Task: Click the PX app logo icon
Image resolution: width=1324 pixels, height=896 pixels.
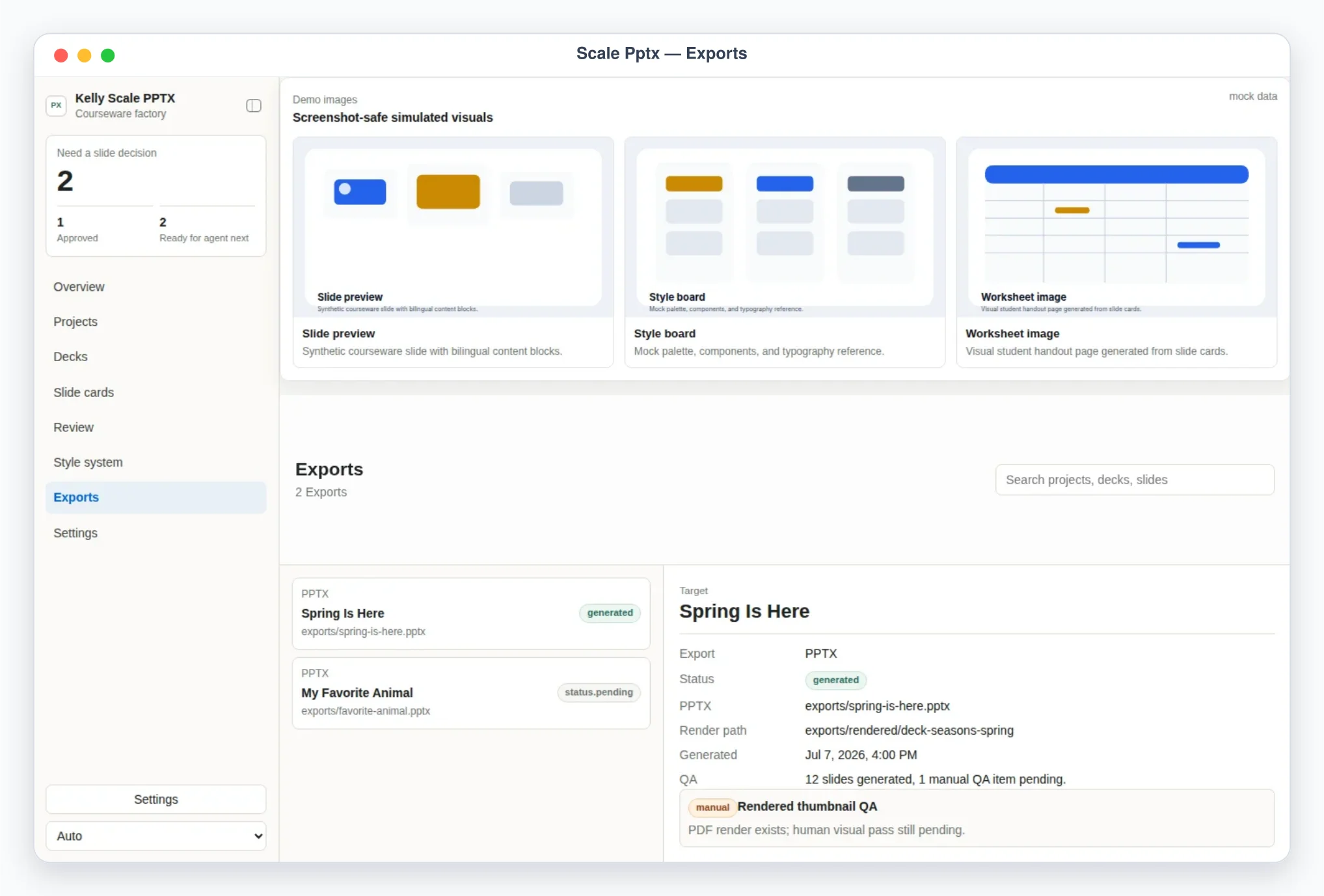Action: pyautogui.click(x=56, y=105)
